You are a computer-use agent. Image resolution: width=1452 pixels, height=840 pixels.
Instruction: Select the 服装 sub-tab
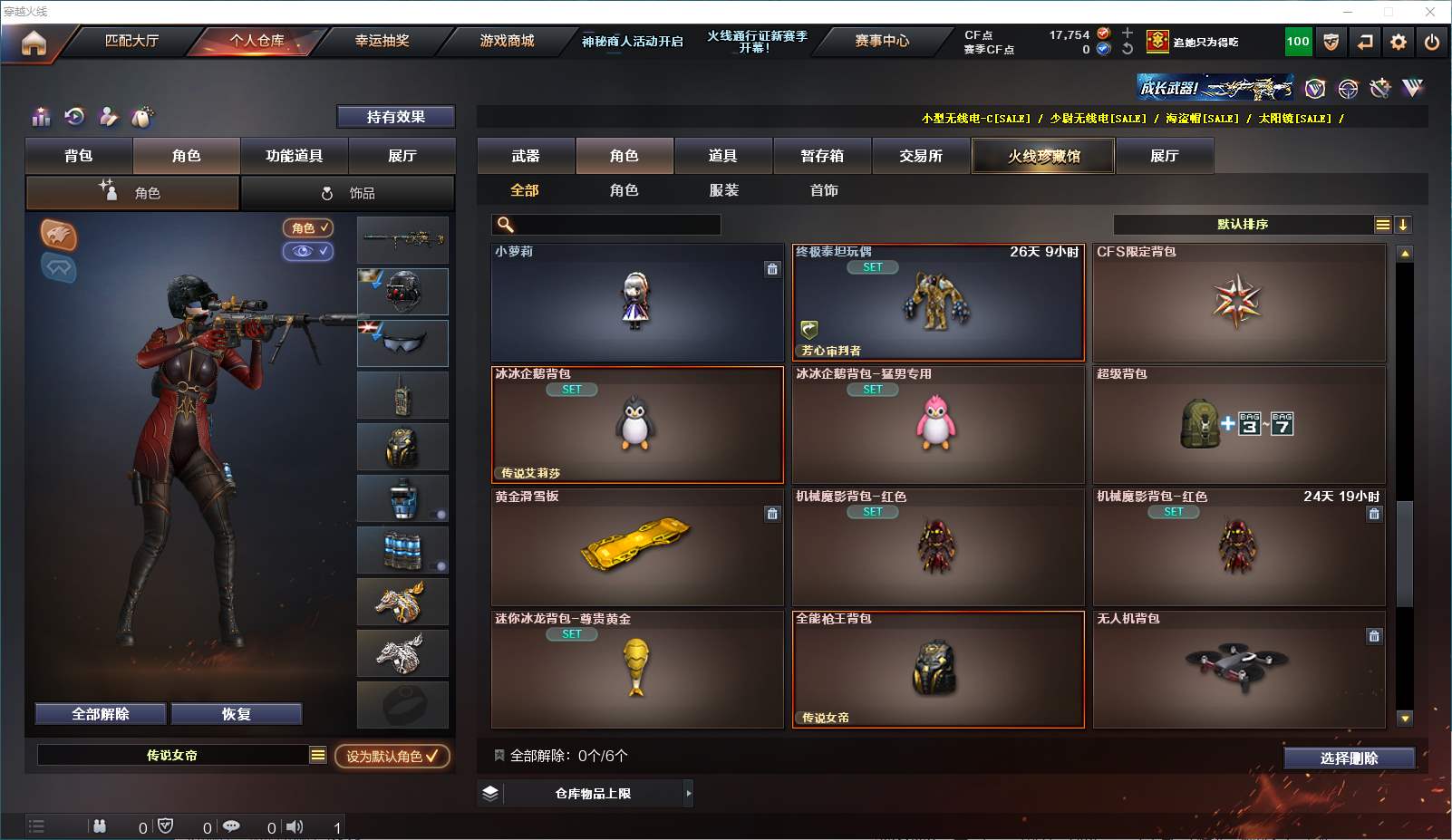[723, 190]
